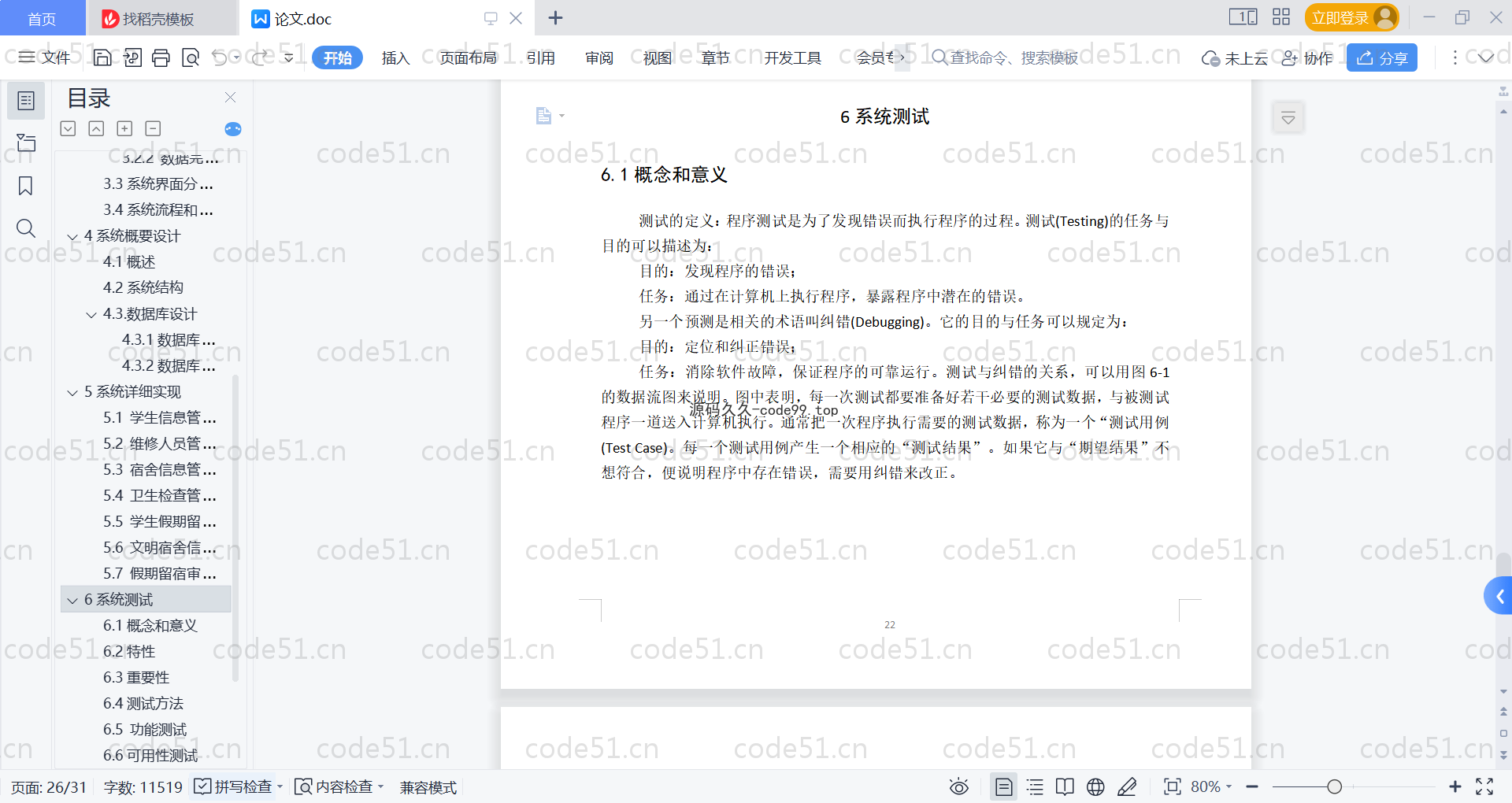Image resolution: width=1512 pixels, height=803 pixels.
Task: Open Print Preview from the toolbar
Action: 191,57
